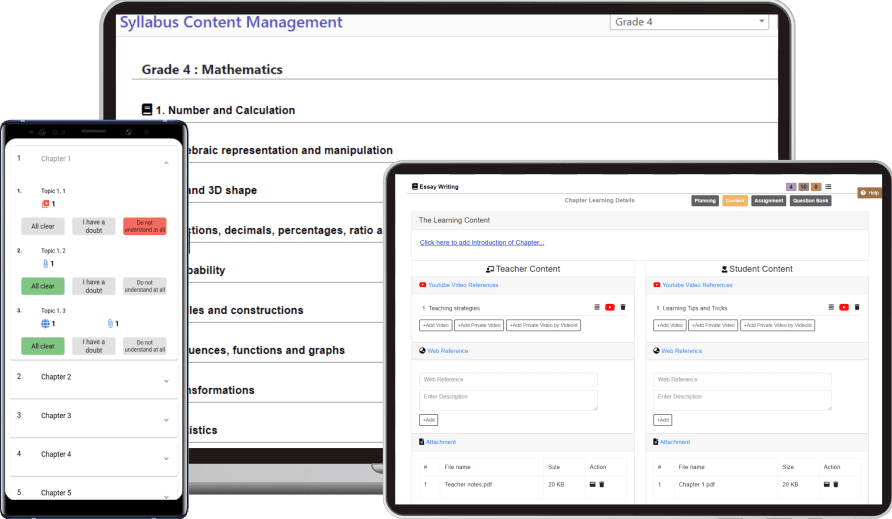Click +Add Video under Teacher Content

436,325
